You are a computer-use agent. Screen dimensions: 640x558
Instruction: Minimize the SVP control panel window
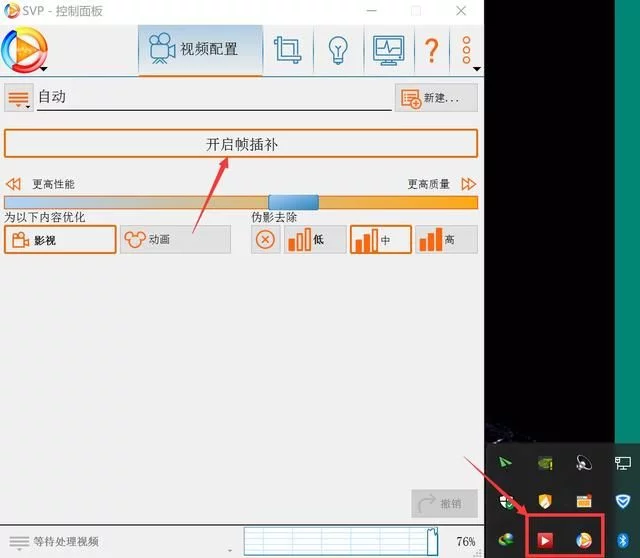[371, 11]
